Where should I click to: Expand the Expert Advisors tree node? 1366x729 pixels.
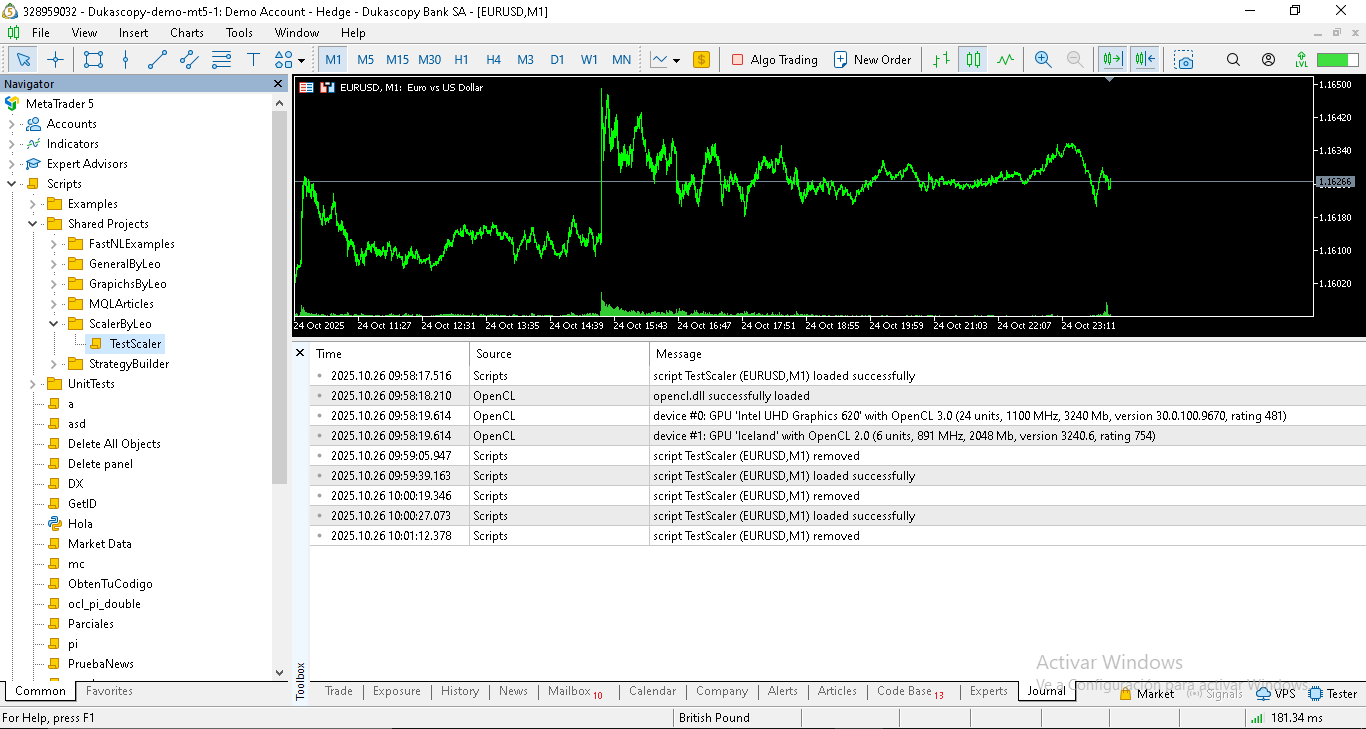click(x=12, y=164)
